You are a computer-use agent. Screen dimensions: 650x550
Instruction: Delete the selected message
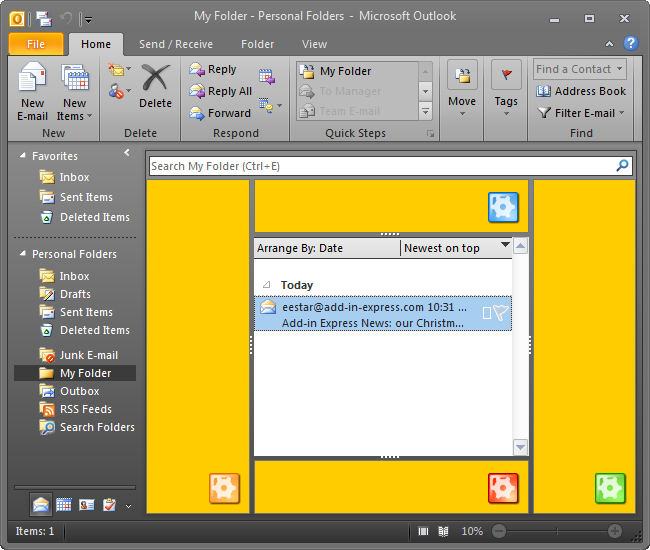tap(155, 86)
